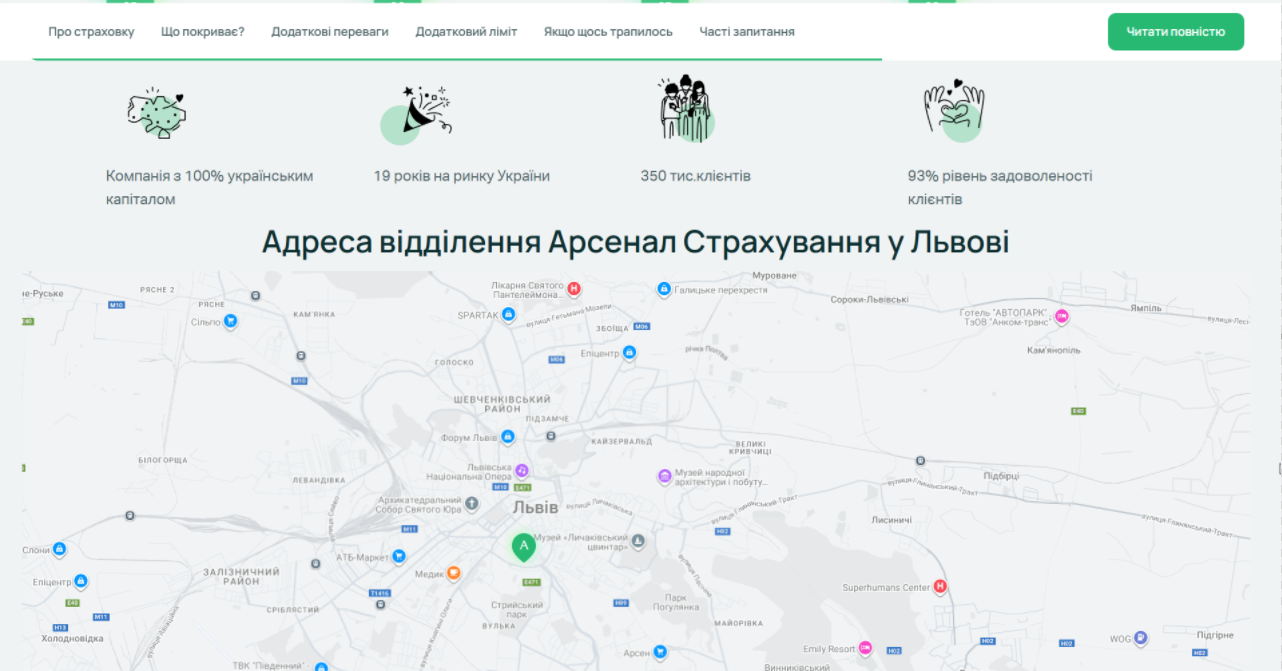Image resolution: width=1282 pixels, height=671 pixels.
Task: Click the Слони shopping pin
Action: click(x=60, y=550)
